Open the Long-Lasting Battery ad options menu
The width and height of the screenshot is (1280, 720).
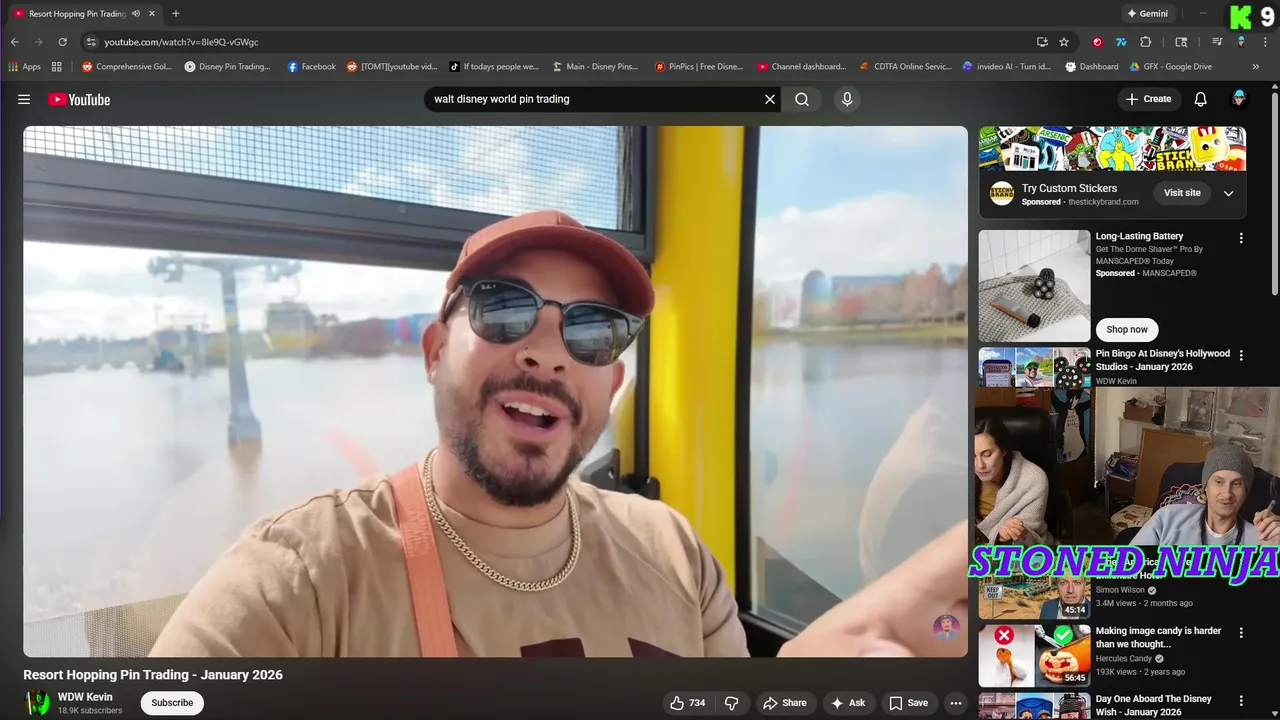tap(1241, 238)
